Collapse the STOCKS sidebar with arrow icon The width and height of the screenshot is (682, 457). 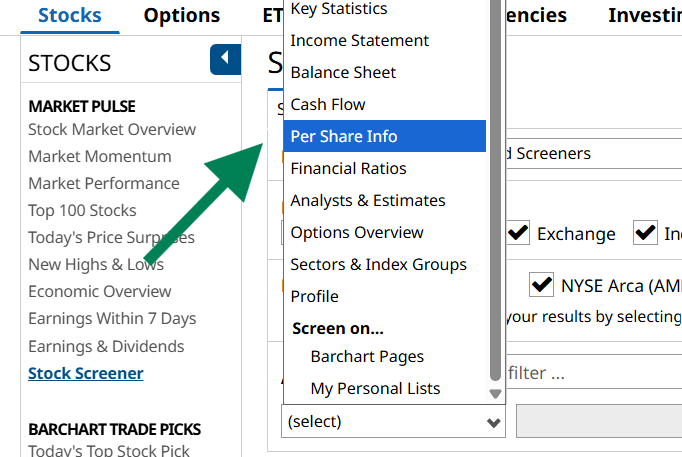(225, 60)
